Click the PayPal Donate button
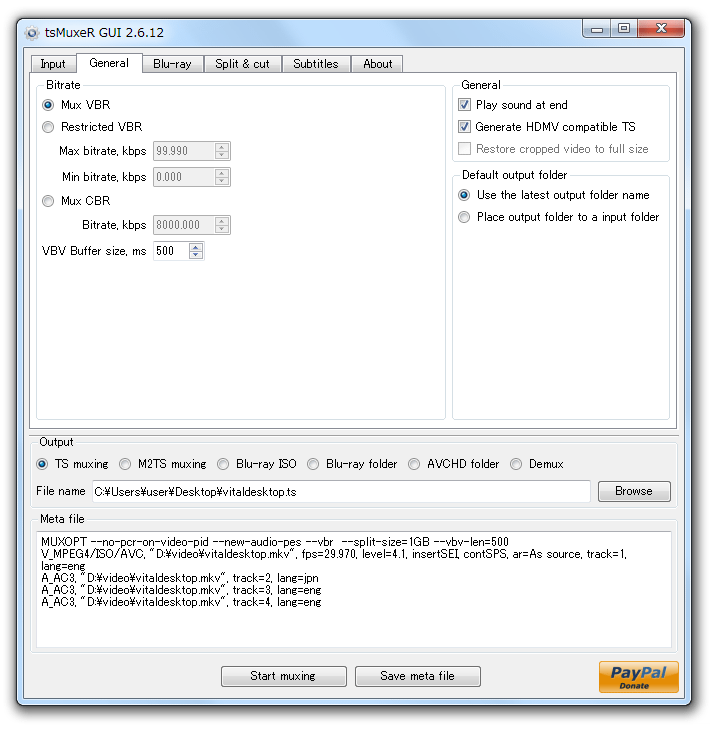The height and width of the screenshot is (729, 713). (x=639, y=676)
